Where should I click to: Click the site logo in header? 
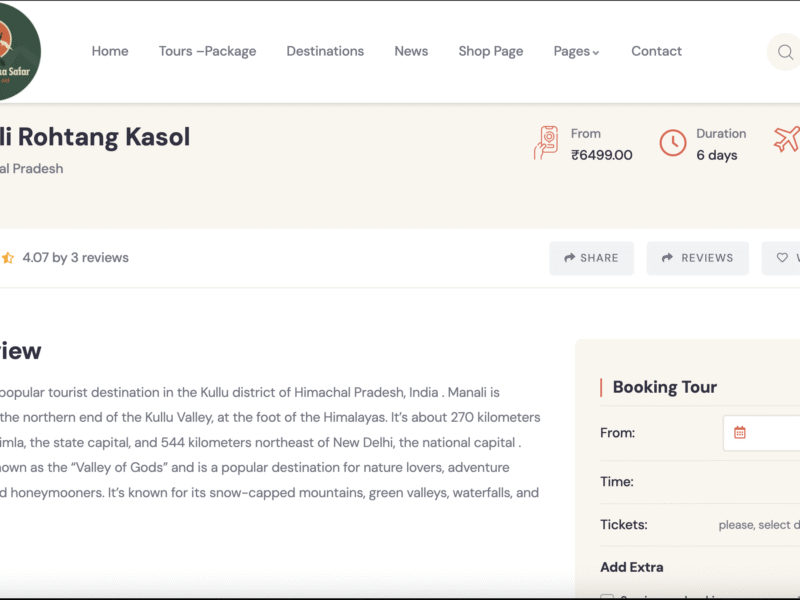click(19, 52)
